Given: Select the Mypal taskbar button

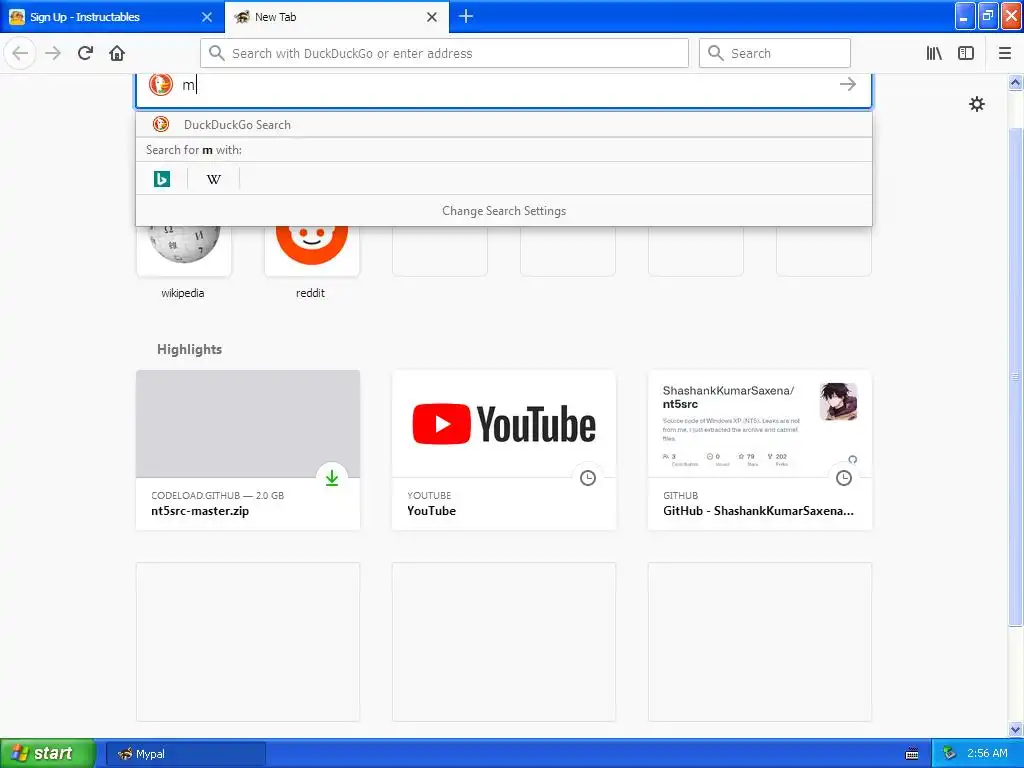Looking at the screenshot, I should [x=186, y=754].
